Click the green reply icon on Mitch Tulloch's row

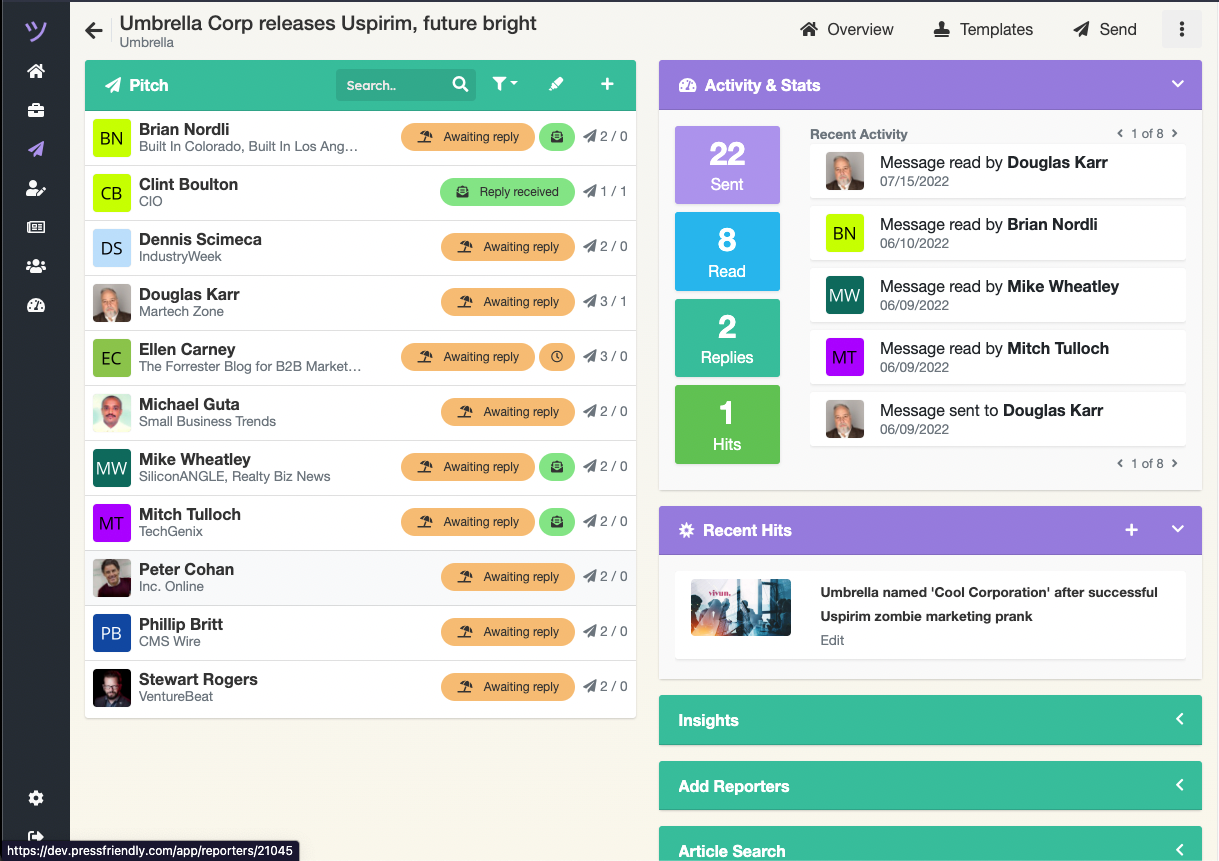[x=557, y=522]
